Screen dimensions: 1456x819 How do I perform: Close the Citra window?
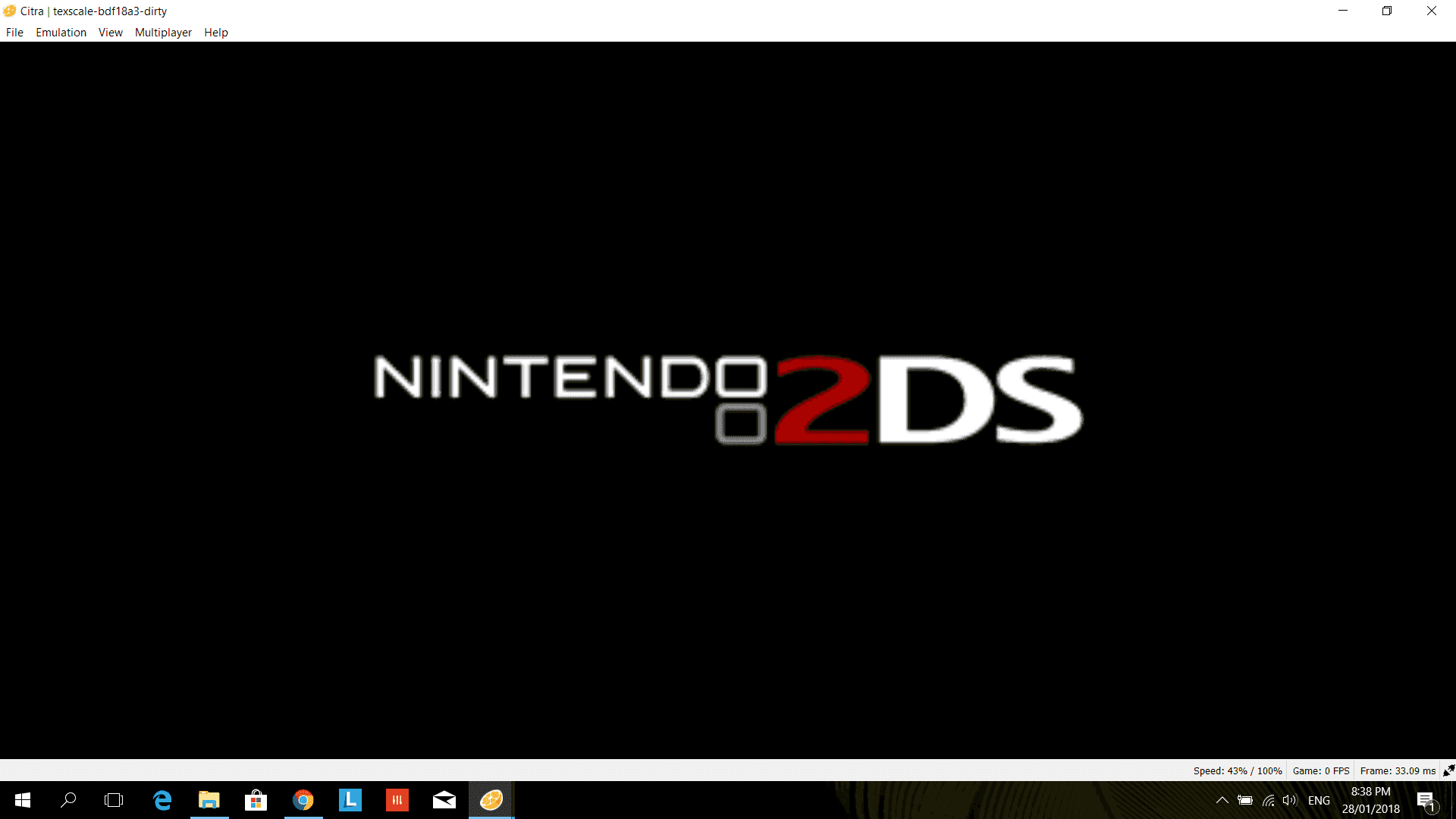click(1432, 11)
